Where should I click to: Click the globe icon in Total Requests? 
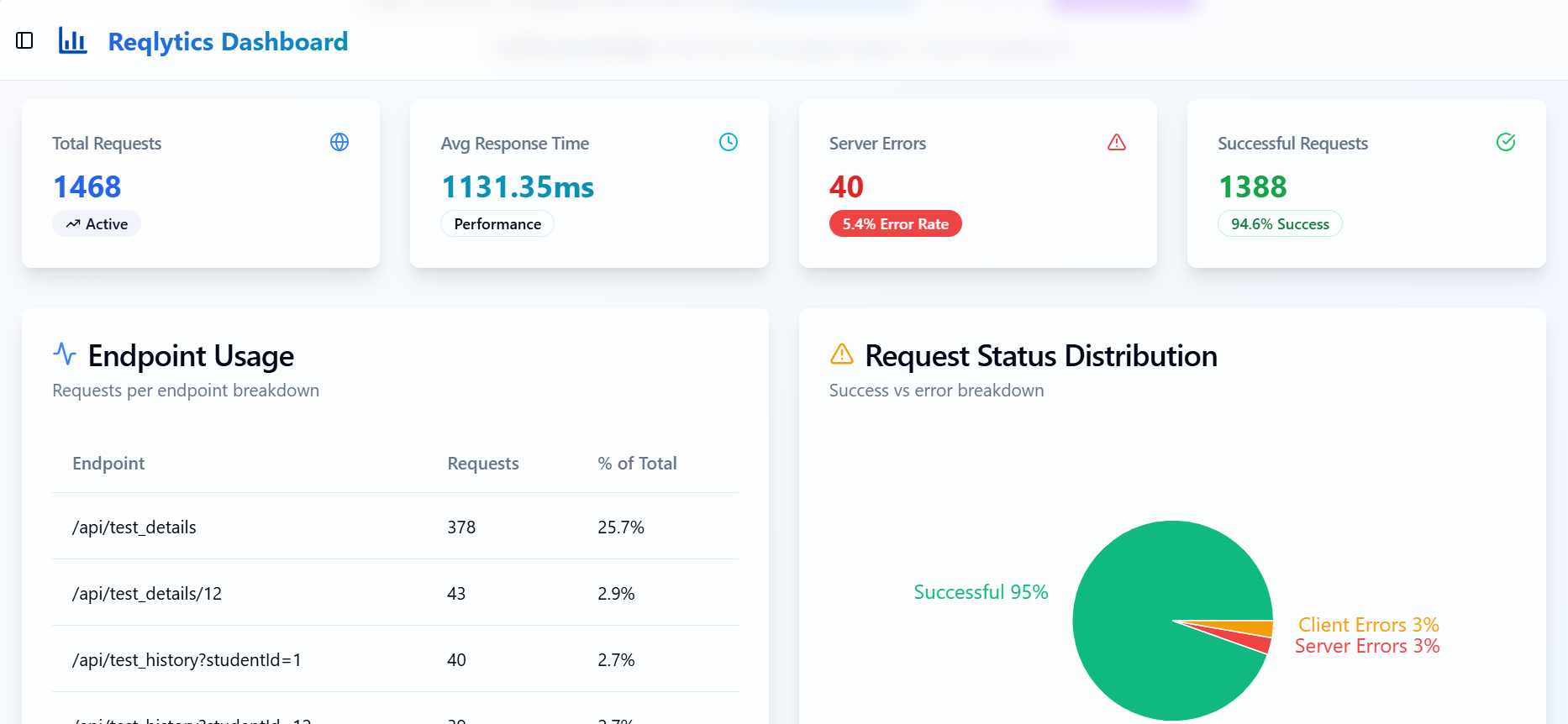[339, 142]
